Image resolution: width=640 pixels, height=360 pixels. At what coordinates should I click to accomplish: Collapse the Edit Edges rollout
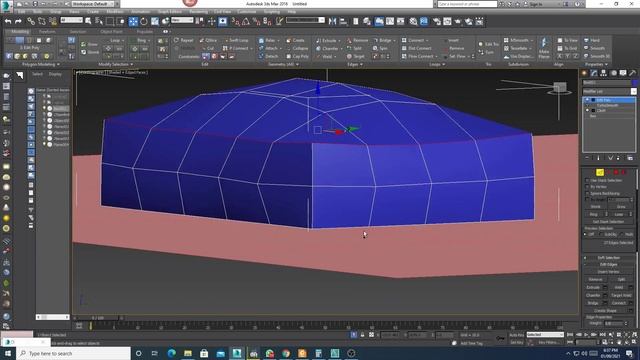click(x=609, y=264)
